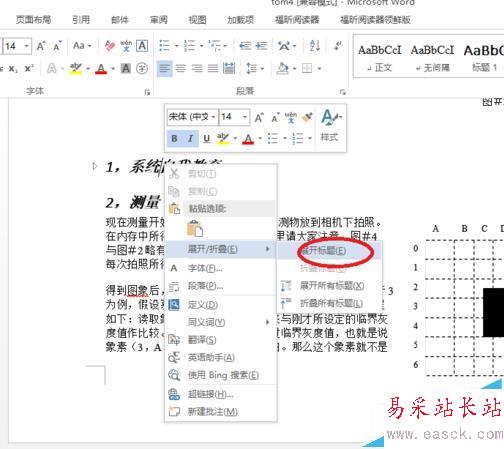
Task: Open paragraph shading paint bucket
Action: point(283,69)
